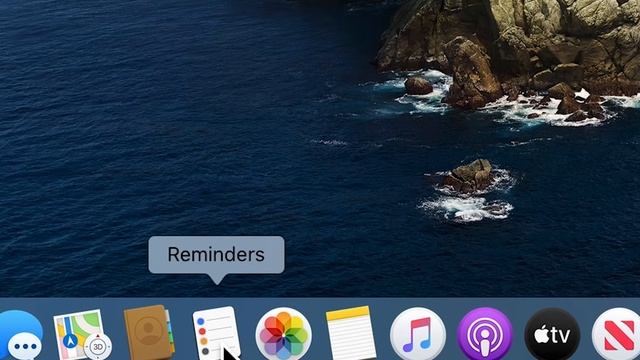Click the Reminders icon in the Dock

[x=216, y=334]
